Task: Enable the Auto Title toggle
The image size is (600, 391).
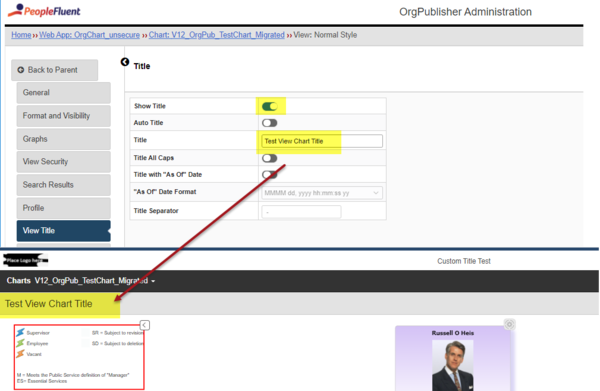Action: coord(270,123)
